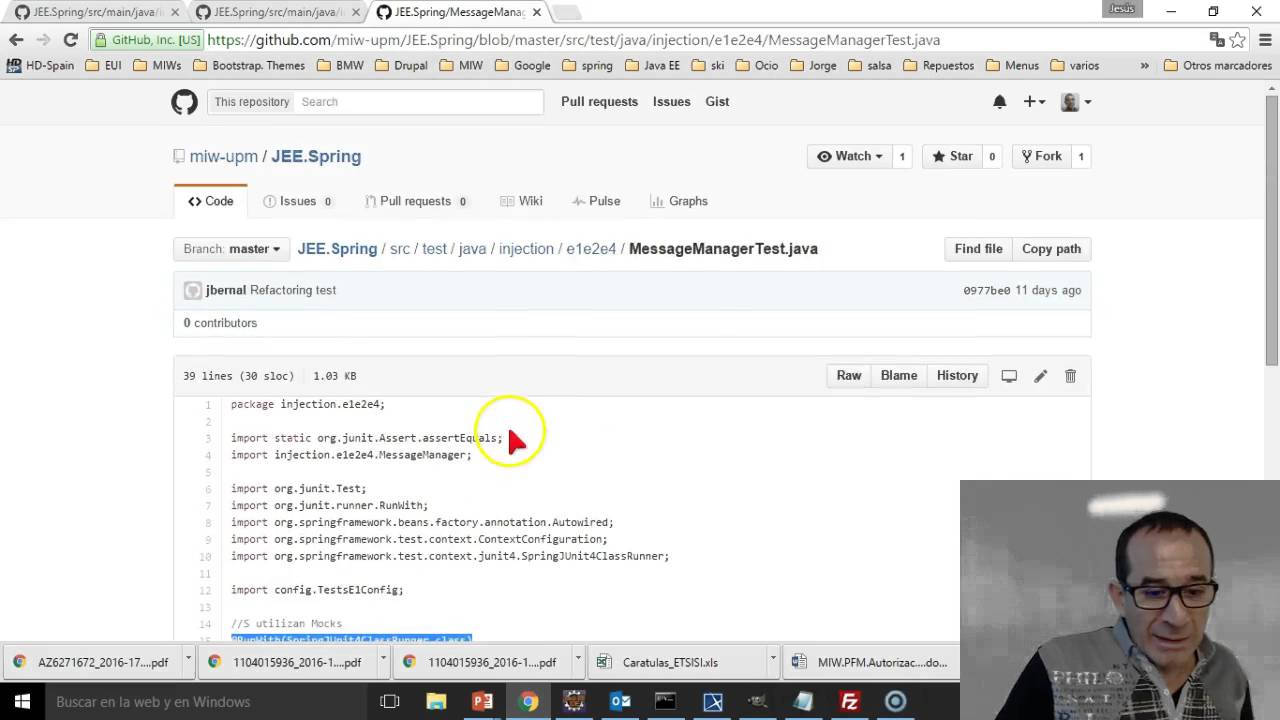Fork the repository
The image size is (1280, 720).
(x=1041, y=156)
